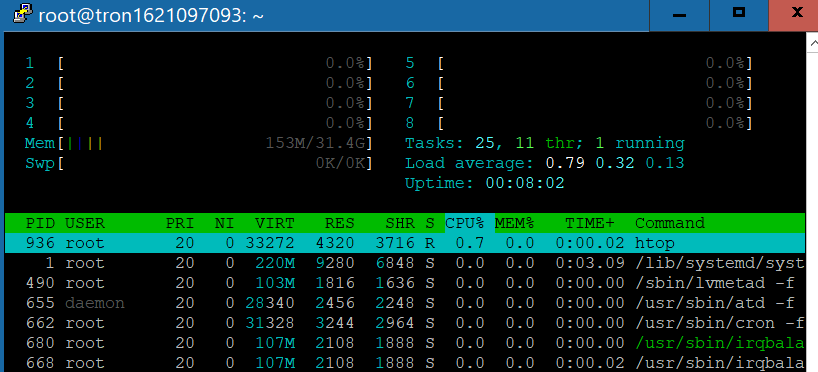Image resolution: width=818 pixels, height=372 pixels.
Task: Sort by the MEM% column header
Action: (514, 223)
